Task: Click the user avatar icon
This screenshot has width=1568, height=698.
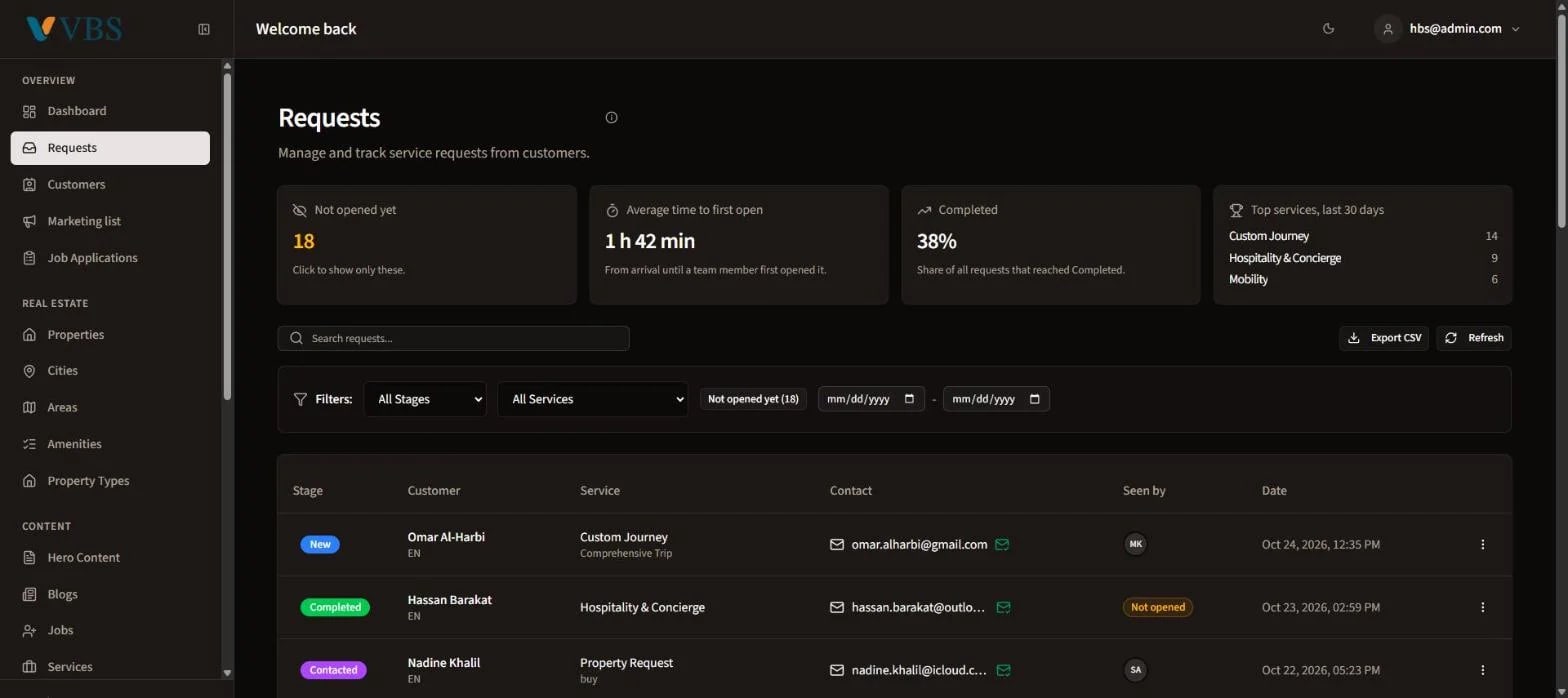Action: (x=1387, y=29)
